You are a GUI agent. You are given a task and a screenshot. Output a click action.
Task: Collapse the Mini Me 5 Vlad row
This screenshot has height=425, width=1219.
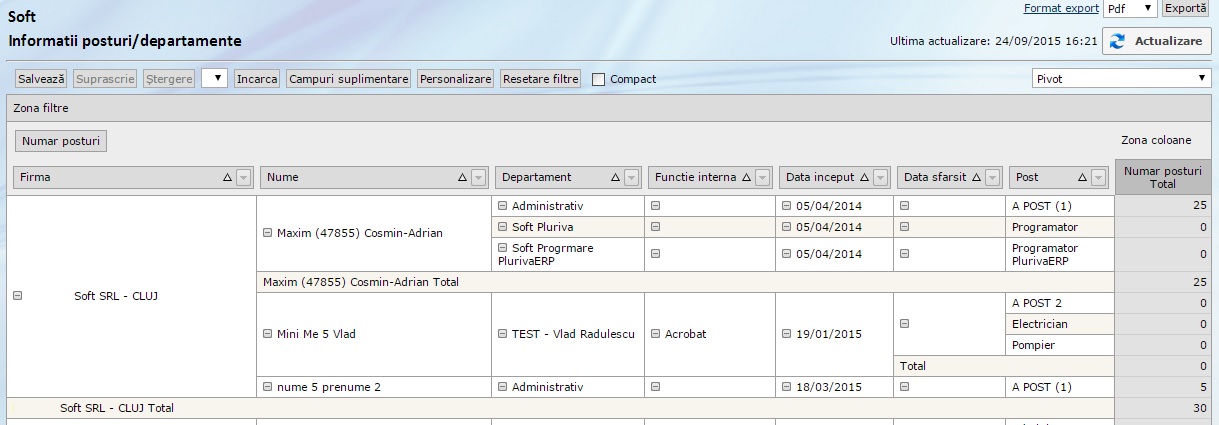click(268, 334)
